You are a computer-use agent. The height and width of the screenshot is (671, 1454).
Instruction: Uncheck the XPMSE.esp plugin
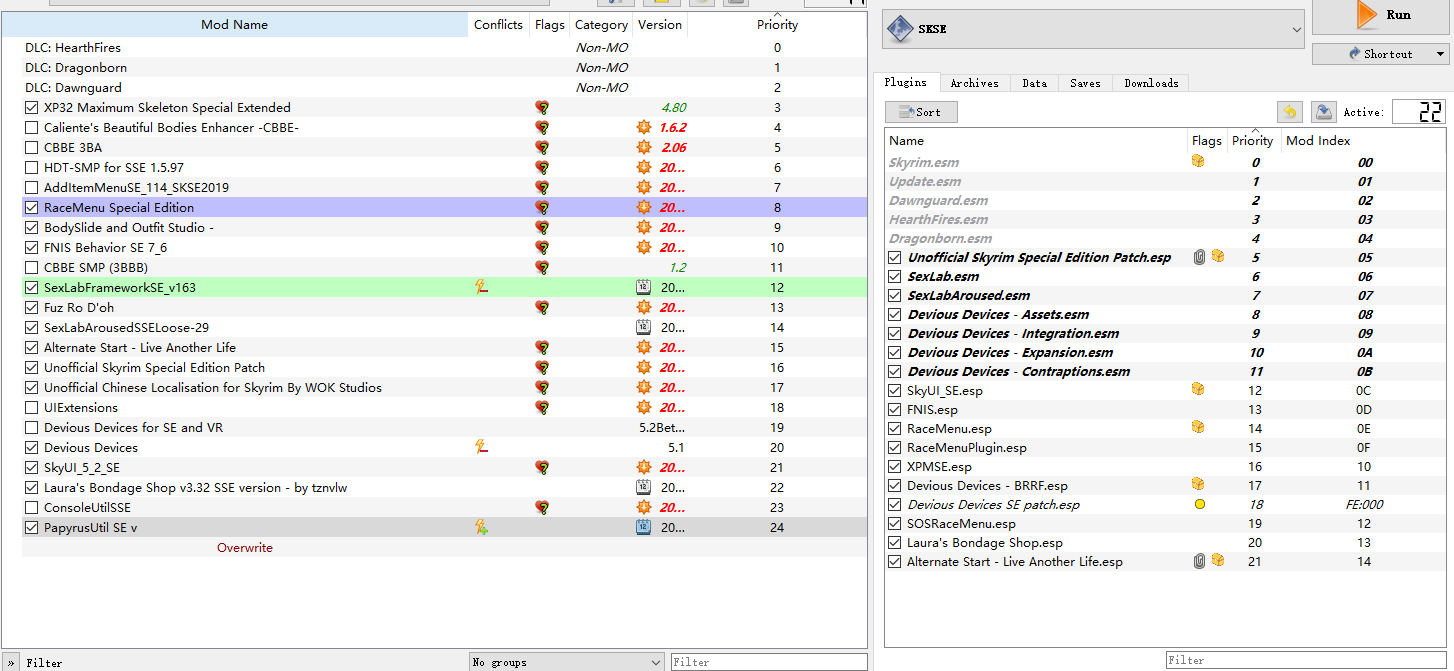[895, 467]
